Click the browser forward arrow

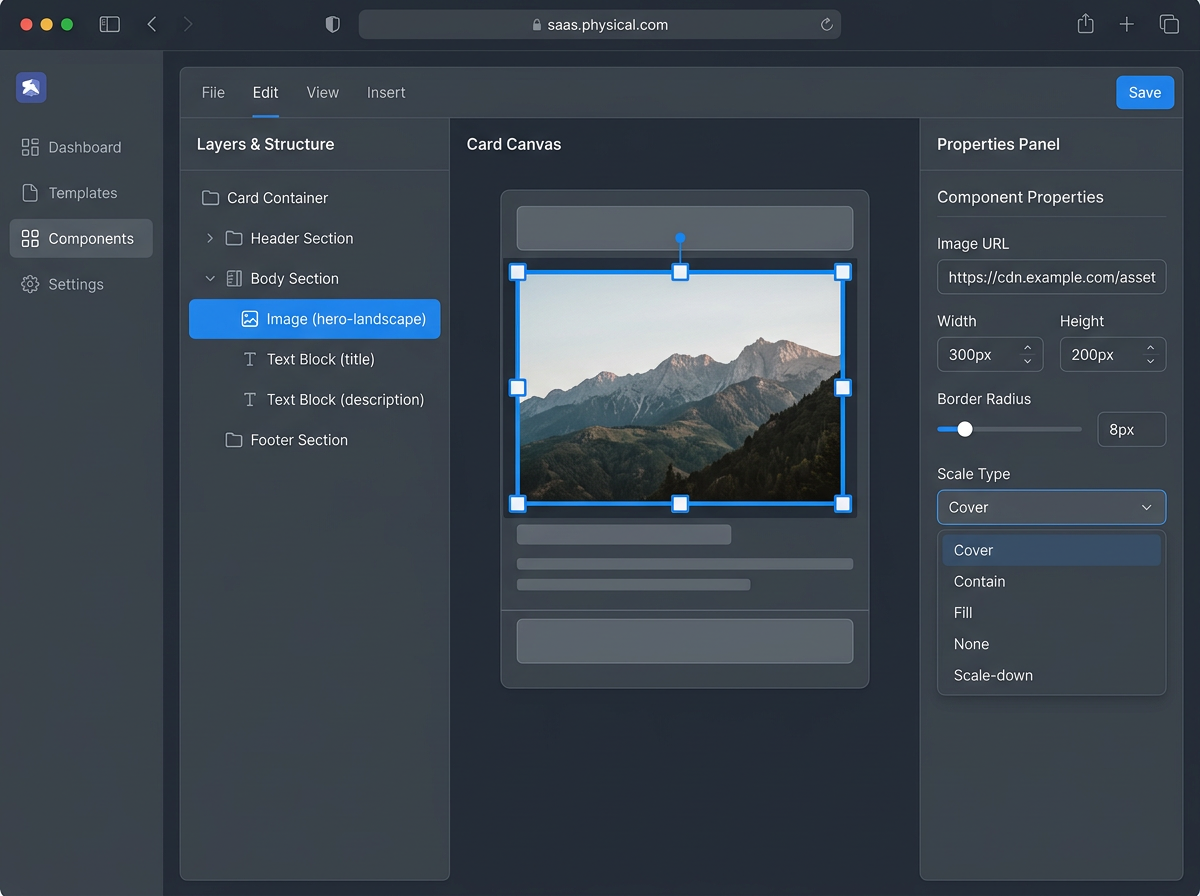[x=188, y=24]
